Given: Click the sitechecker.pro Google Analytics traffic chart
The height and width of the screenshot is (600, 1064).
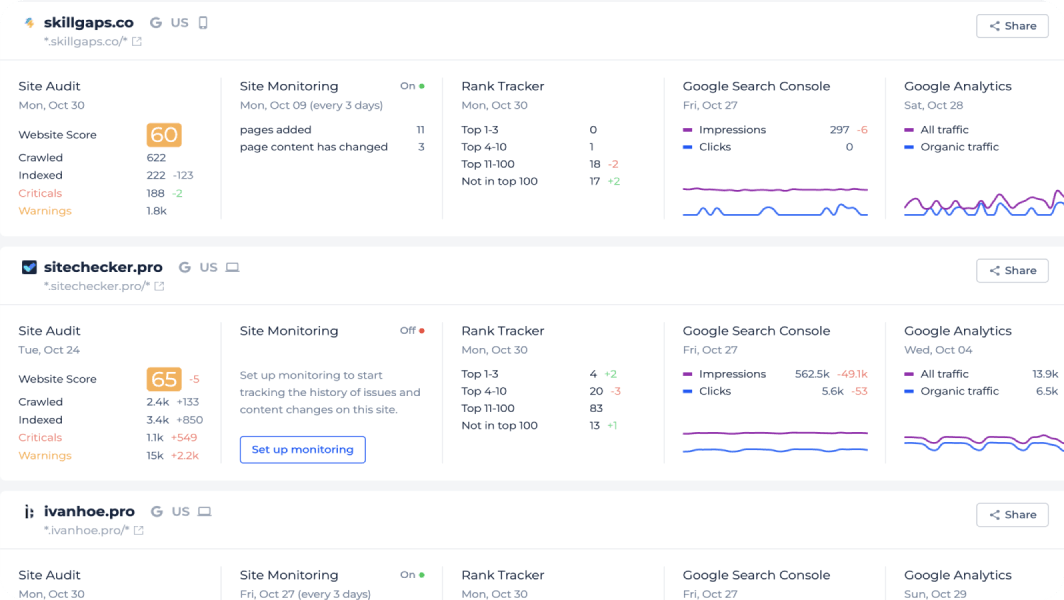Looking at the screenshot, I should (984, 443).
